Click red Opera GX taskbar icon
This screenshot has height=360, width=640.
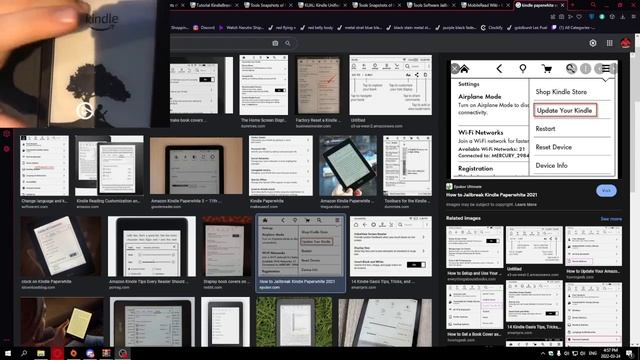click(57, 353)
